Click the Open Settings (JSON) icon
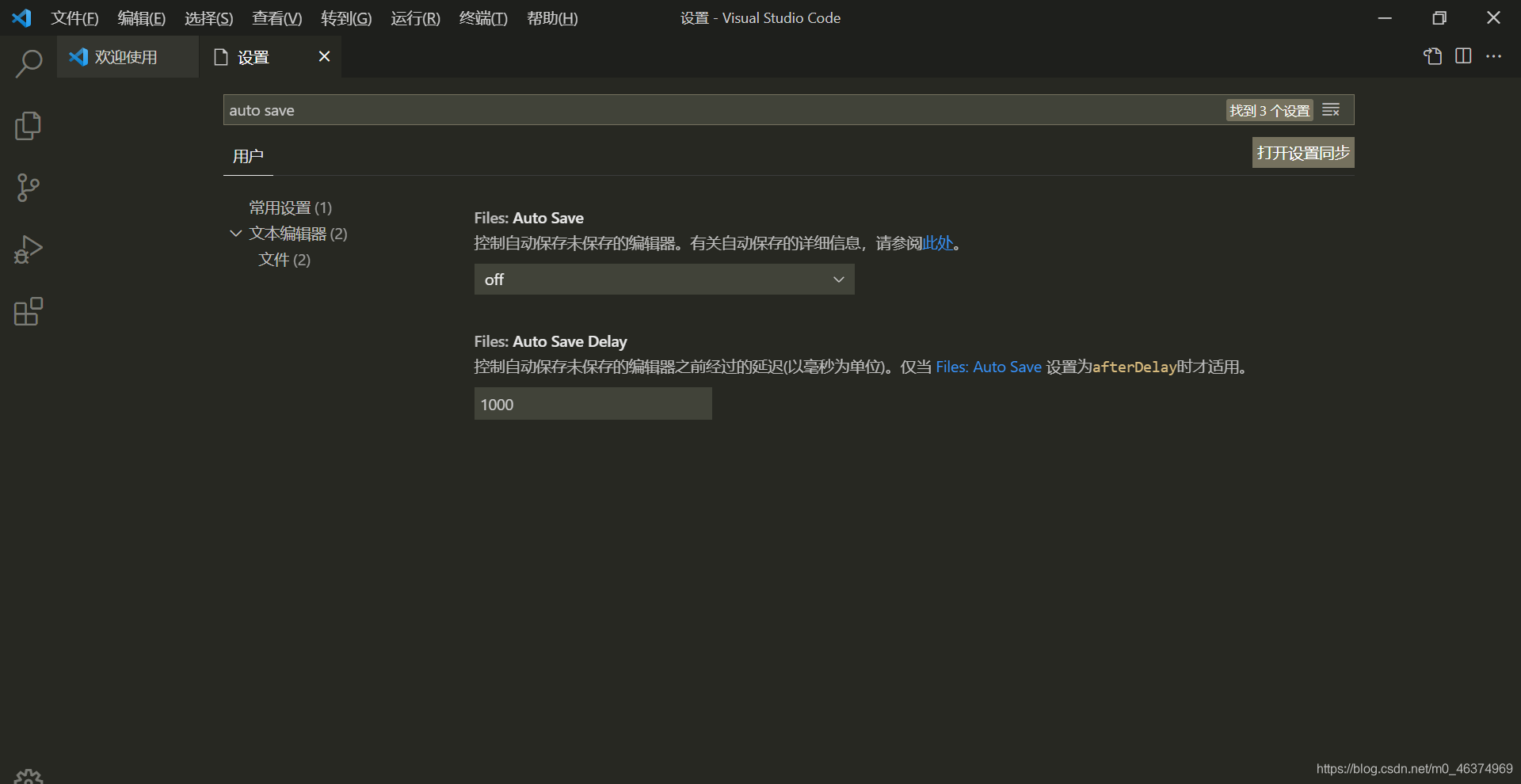This screenshot has height=784, width=1521. click(1432, 56)
